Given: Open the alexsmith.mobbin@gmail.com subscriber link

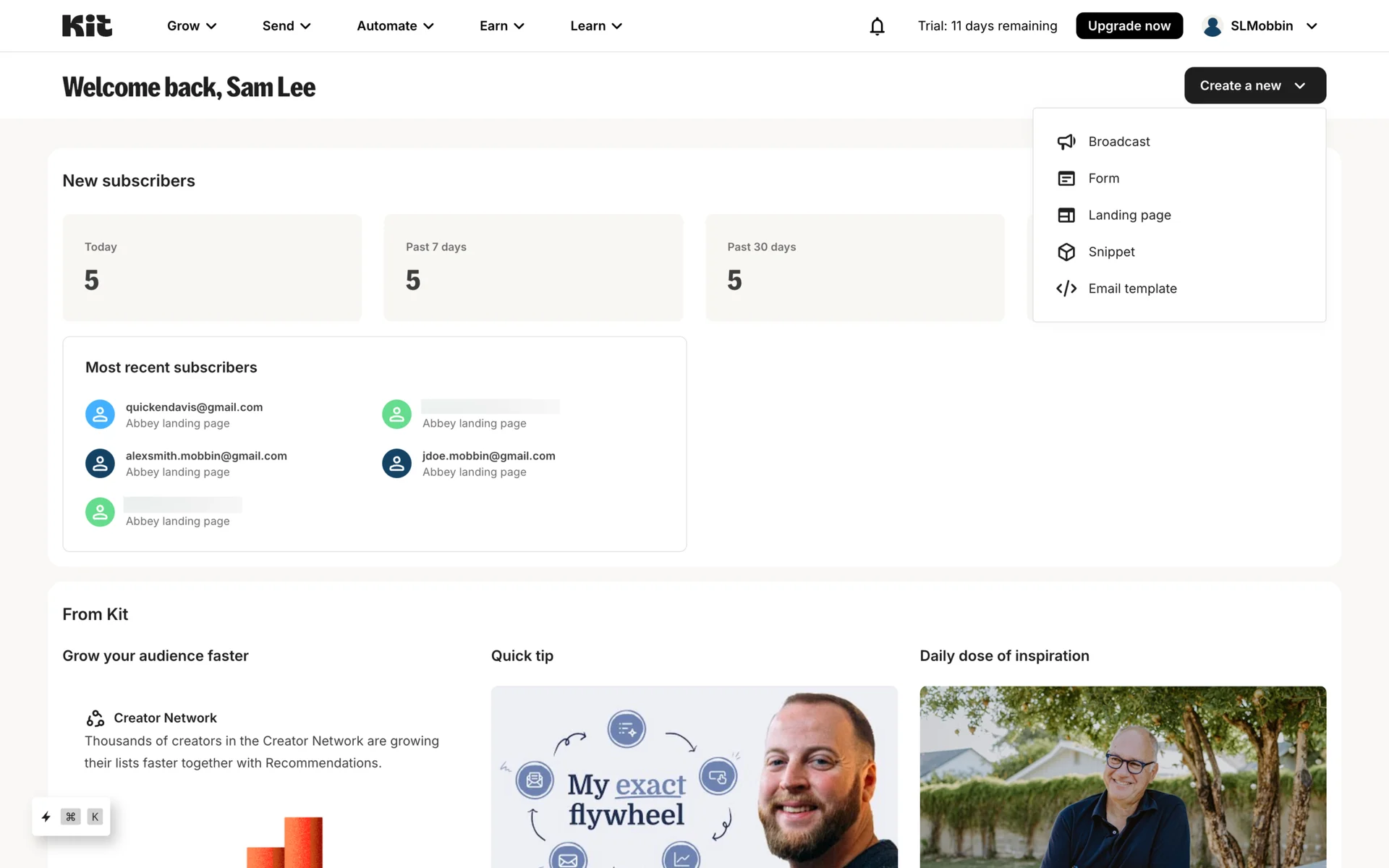Looking at the screenshot, I should [x=206, y=456].
